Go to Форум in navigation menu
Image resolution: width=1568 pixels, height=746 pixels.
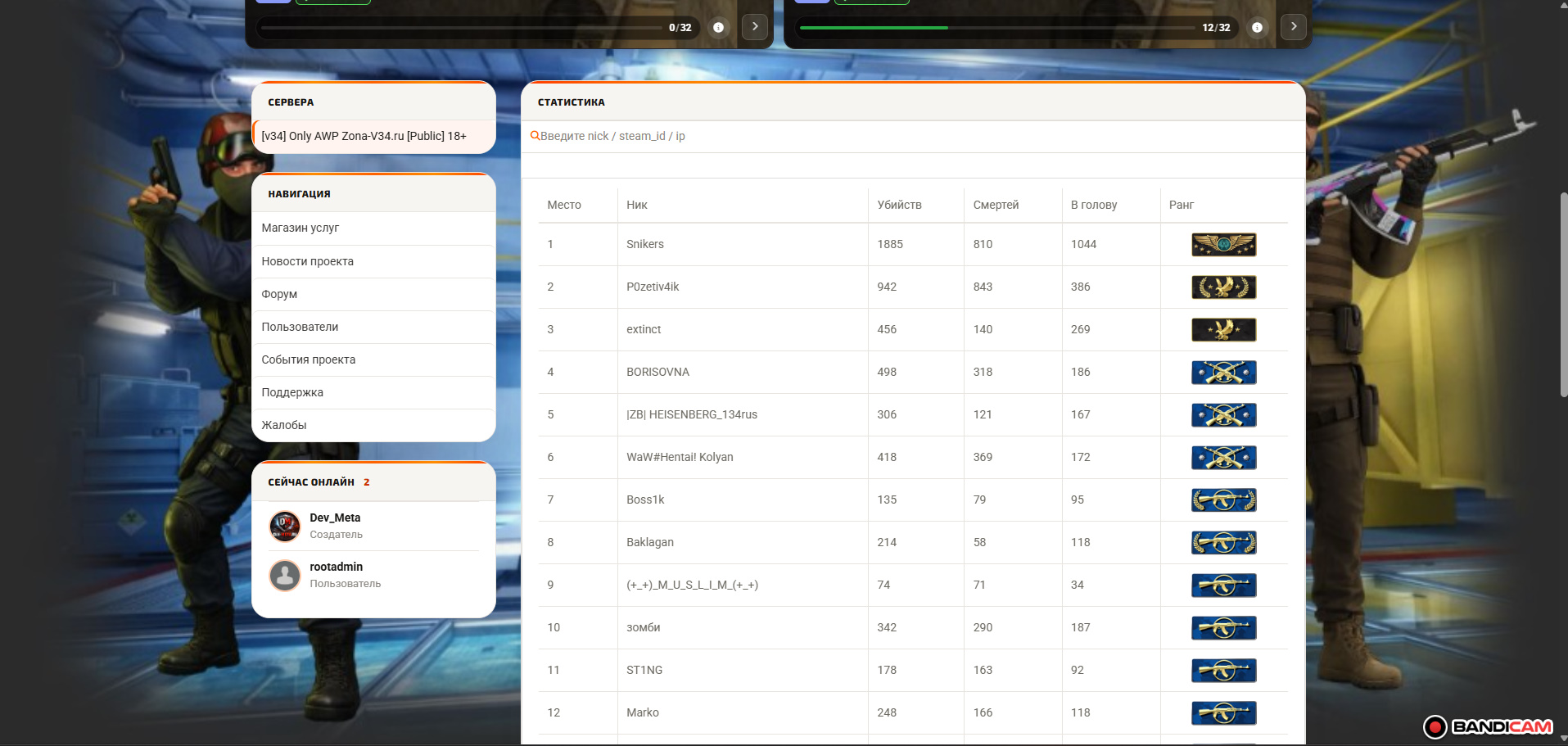point(279,294)
